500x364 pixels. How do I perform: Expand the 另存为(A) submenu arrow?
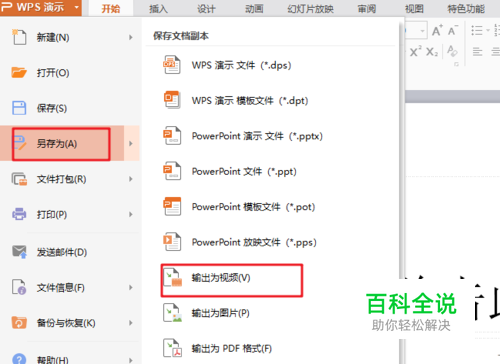point(131,144)
